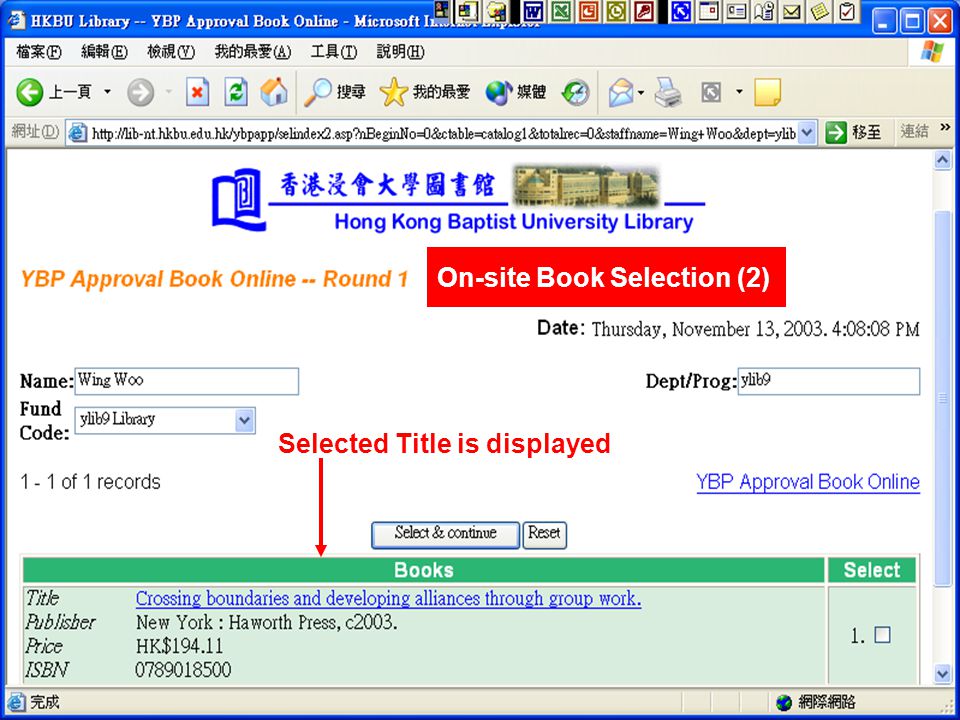Click the yellow sticky note icon in shortcut bar
The image size is (960, 720).
pos(820,11)
